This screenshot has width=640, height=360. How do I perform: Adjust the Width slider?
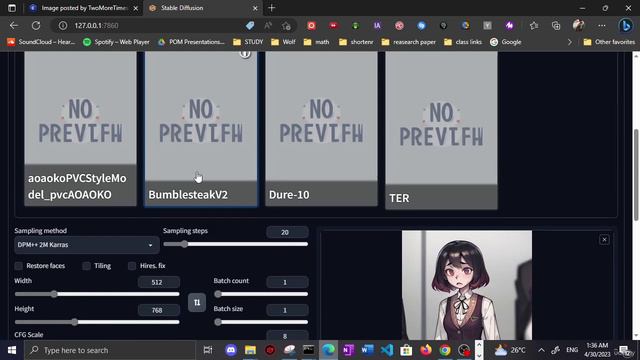[97, 294]
